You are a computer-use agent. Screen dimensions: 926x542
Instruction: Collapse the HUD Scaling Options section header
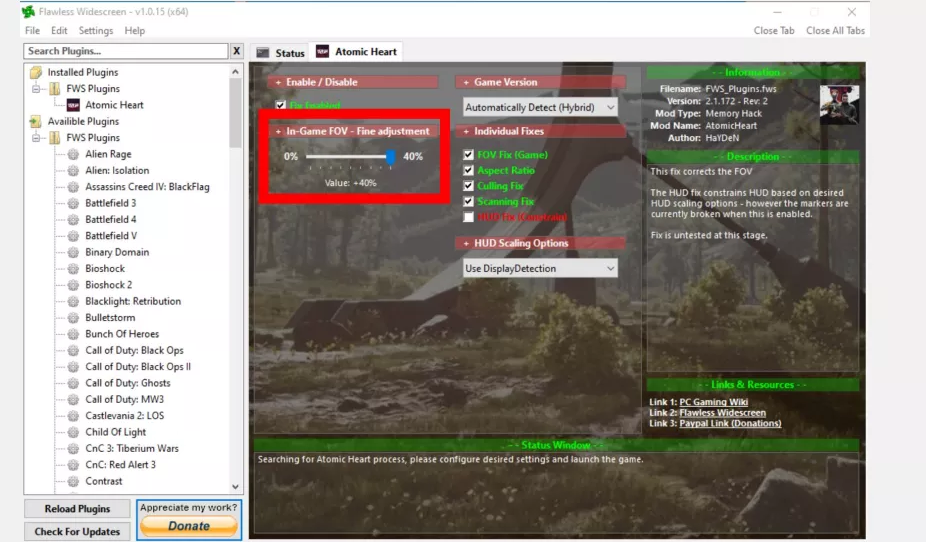point(540,243)
